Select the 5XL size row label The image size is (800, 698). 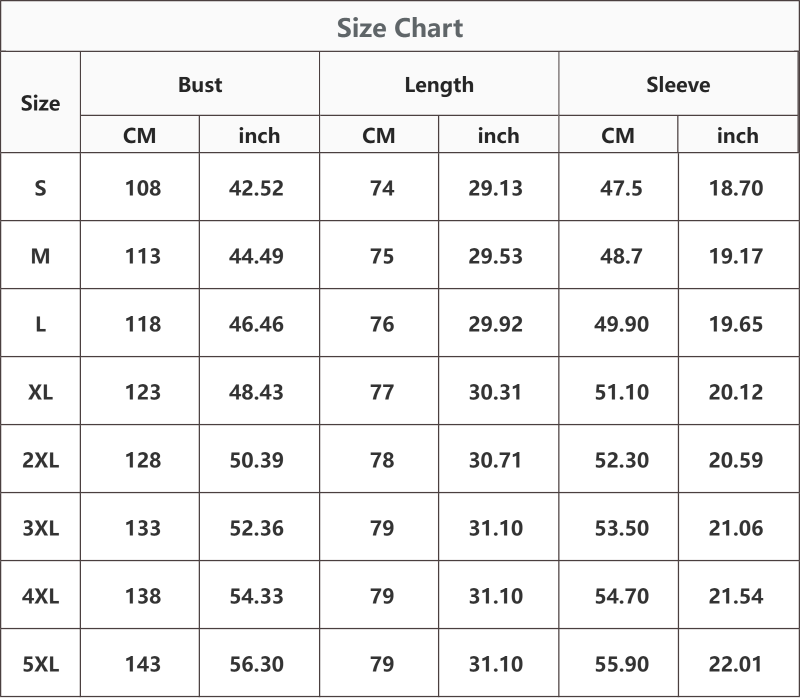coord(40,664)
